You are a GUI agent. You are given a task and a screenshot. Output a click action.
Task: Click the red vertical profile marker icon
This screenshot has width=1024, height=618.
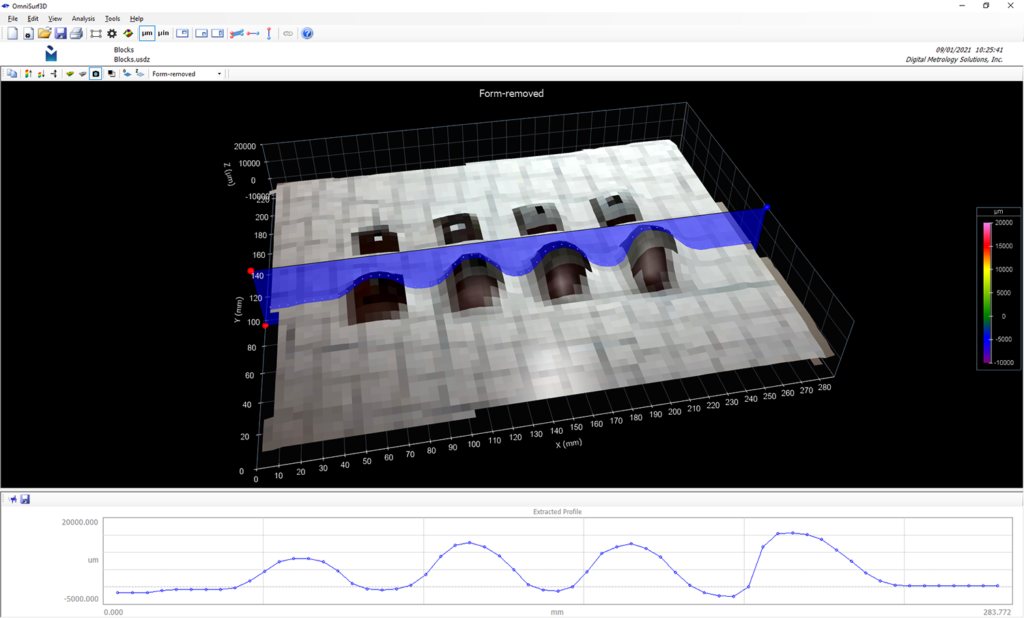[269, 33]
